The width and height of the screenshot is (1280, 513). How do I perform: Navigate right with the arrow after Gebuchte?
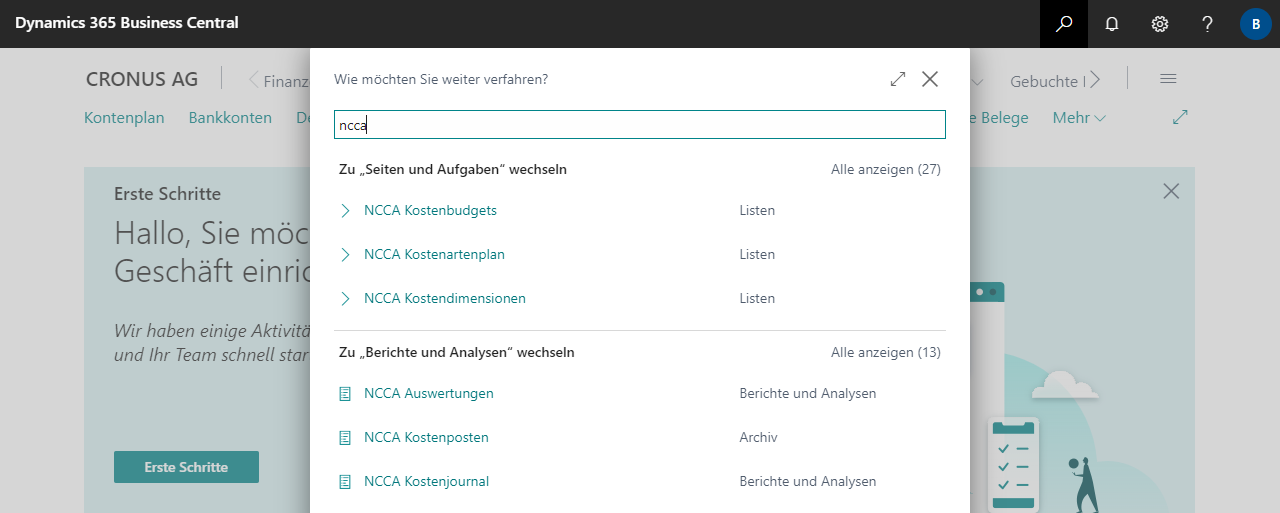1095,79
